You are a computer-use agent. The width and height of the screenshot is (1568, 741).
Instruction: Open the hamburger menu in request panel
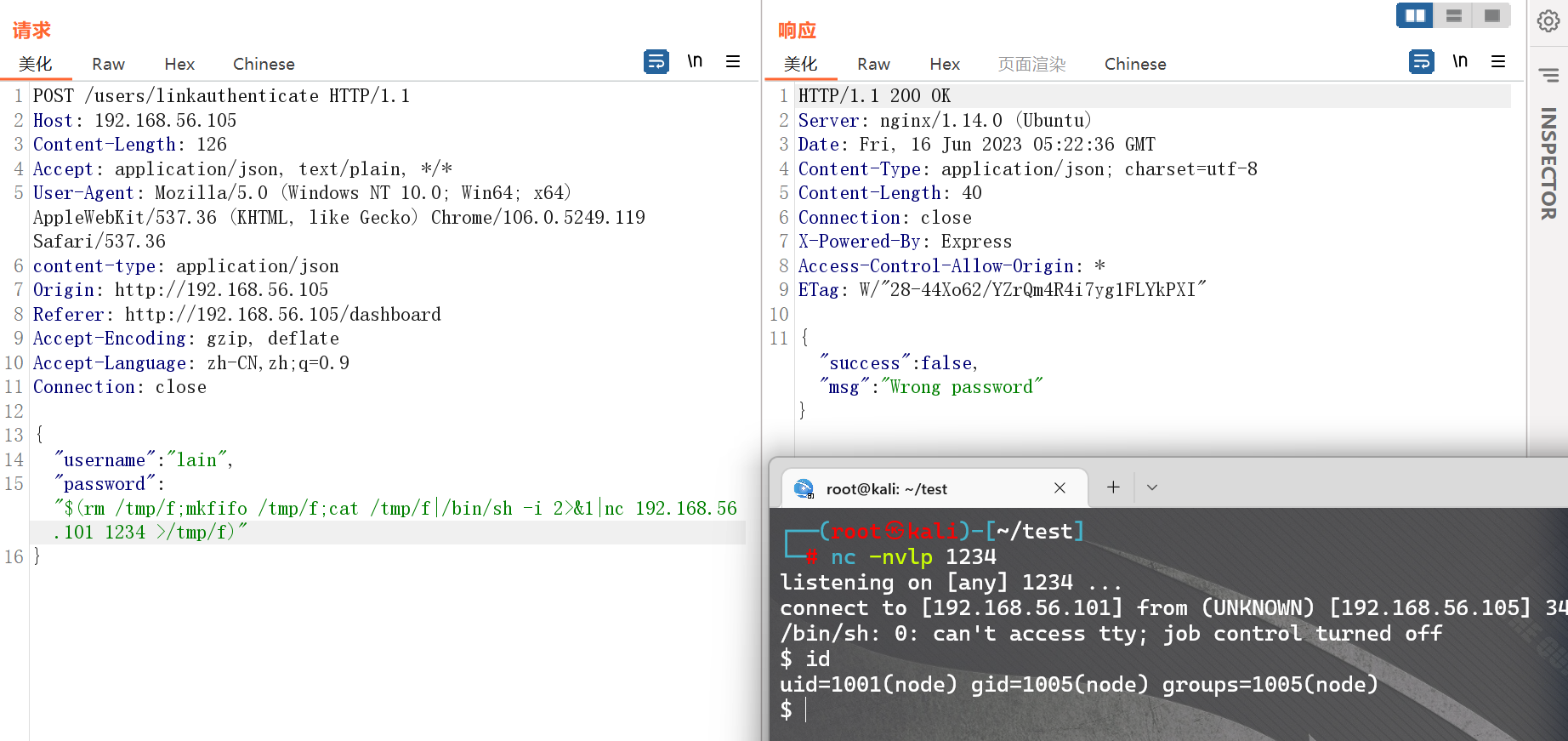[733, 61]
